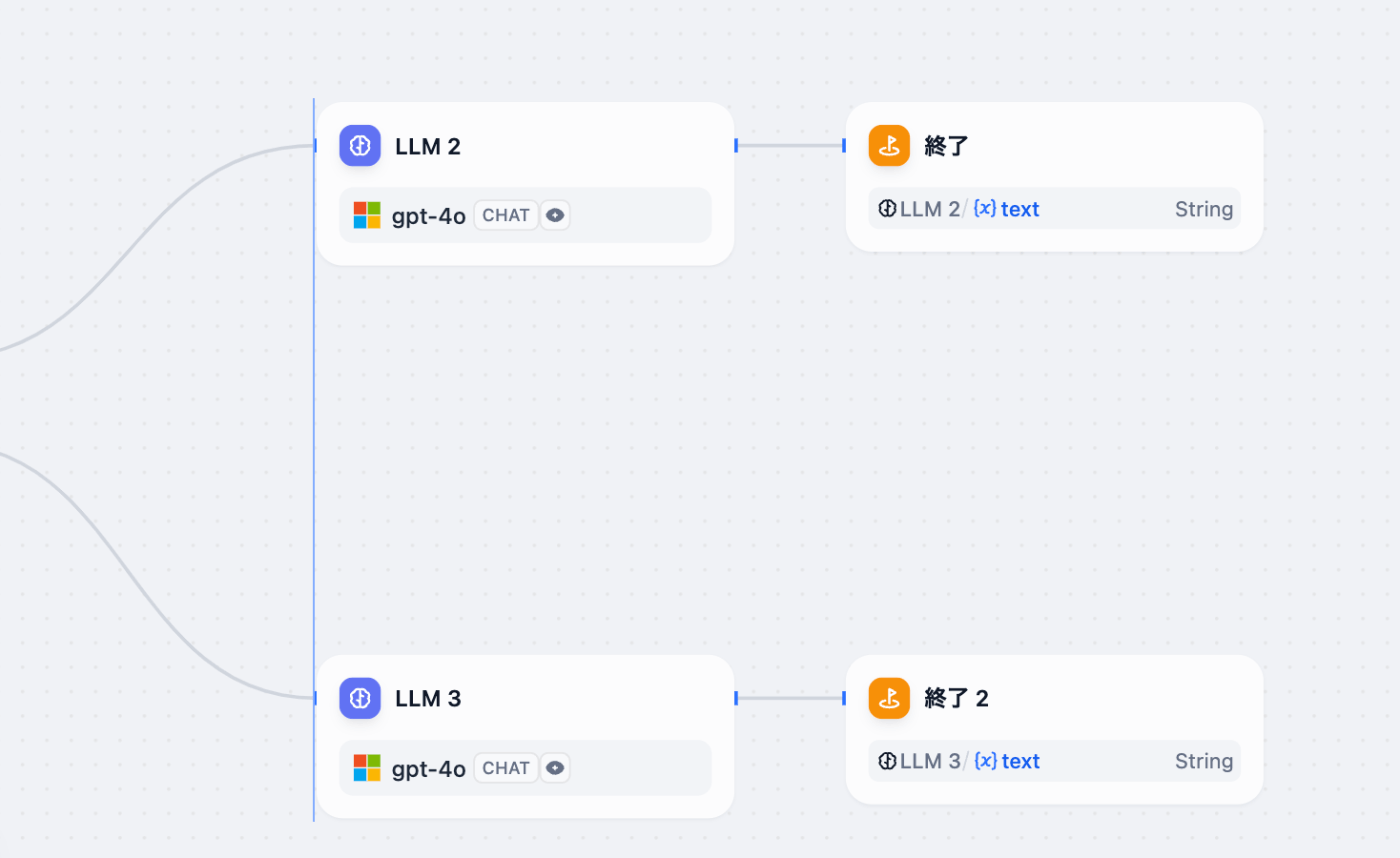Click the LLM 2 text variable in 終了
Image resolution: width=1400 pixels, height=858 pixels.
[959, 209]
